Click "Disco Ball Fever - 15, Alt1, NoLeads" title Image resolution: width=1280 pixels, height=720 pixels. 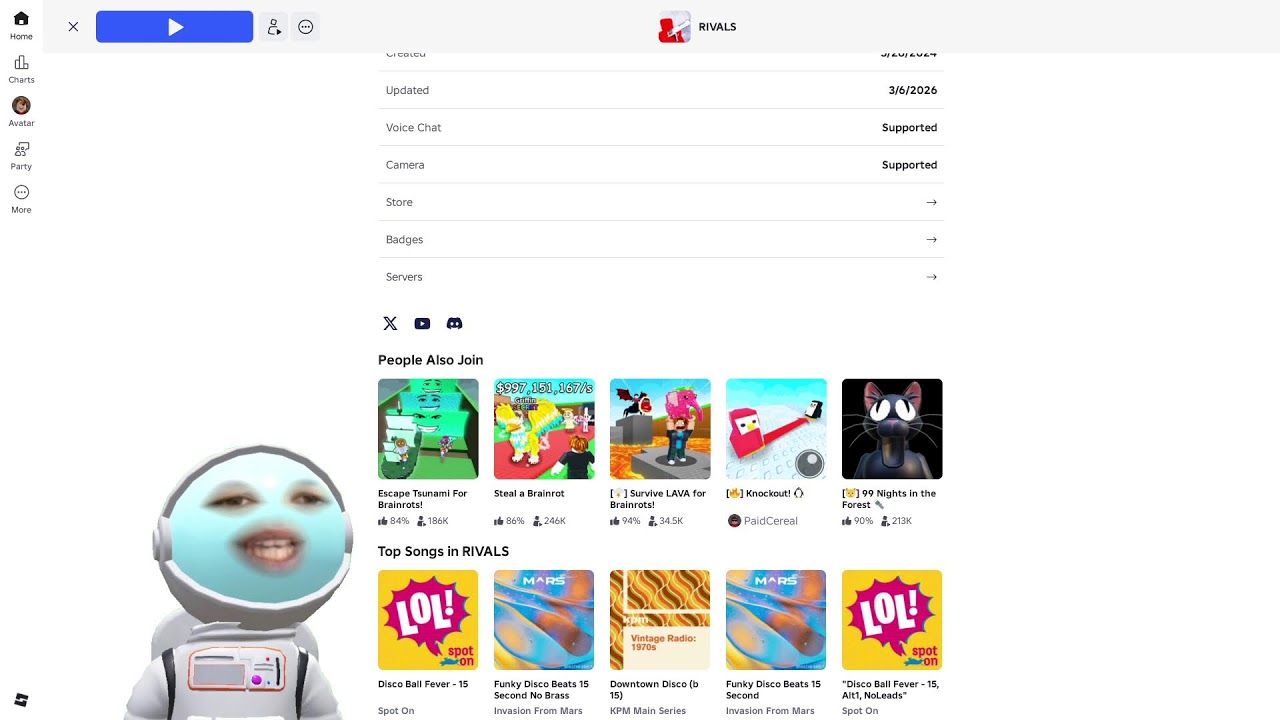pyautogui.click(x=890, y=690)
